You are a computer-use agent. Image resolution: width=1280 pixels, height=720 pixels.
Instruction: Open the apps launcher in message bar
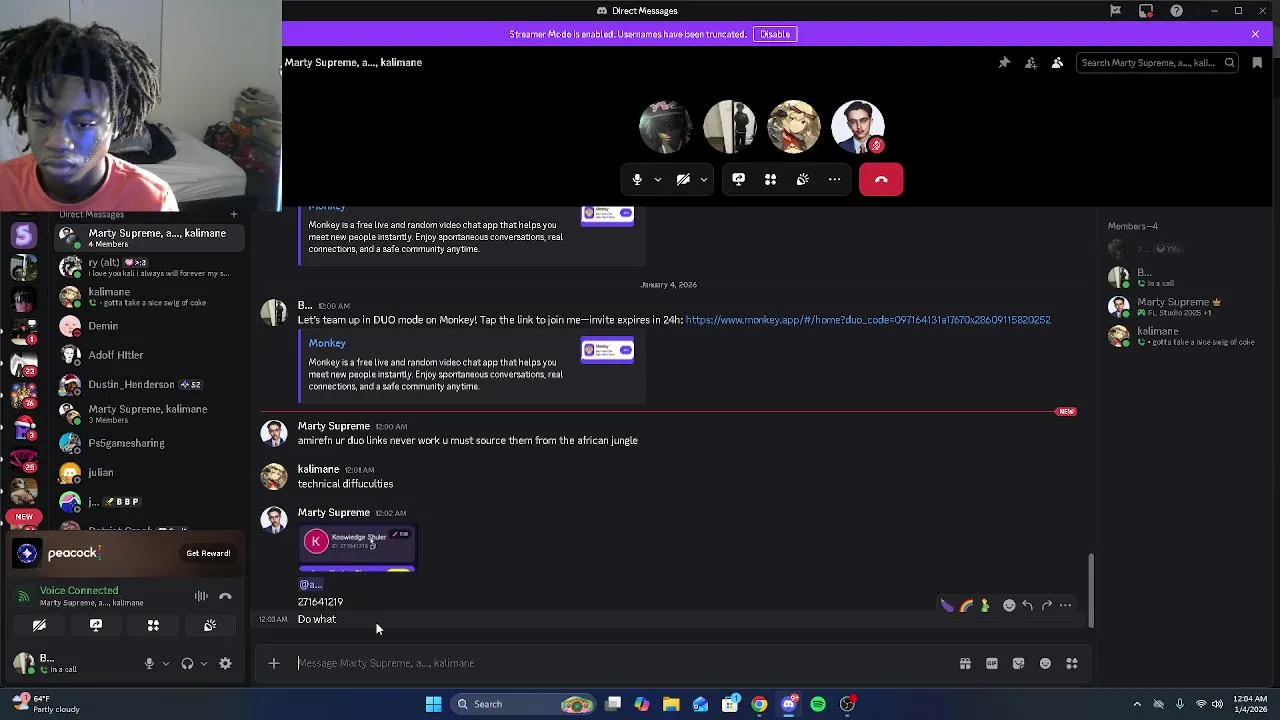pos(1072,663)
